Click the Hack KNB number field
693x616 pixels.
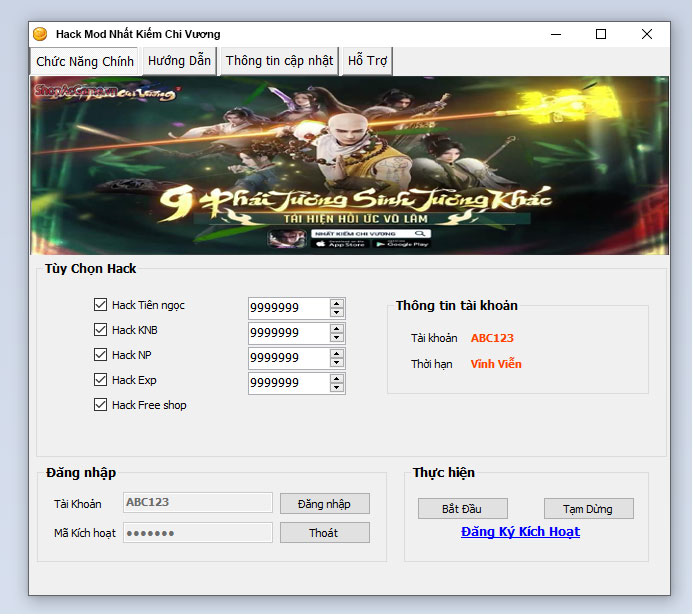click(289, 333)
